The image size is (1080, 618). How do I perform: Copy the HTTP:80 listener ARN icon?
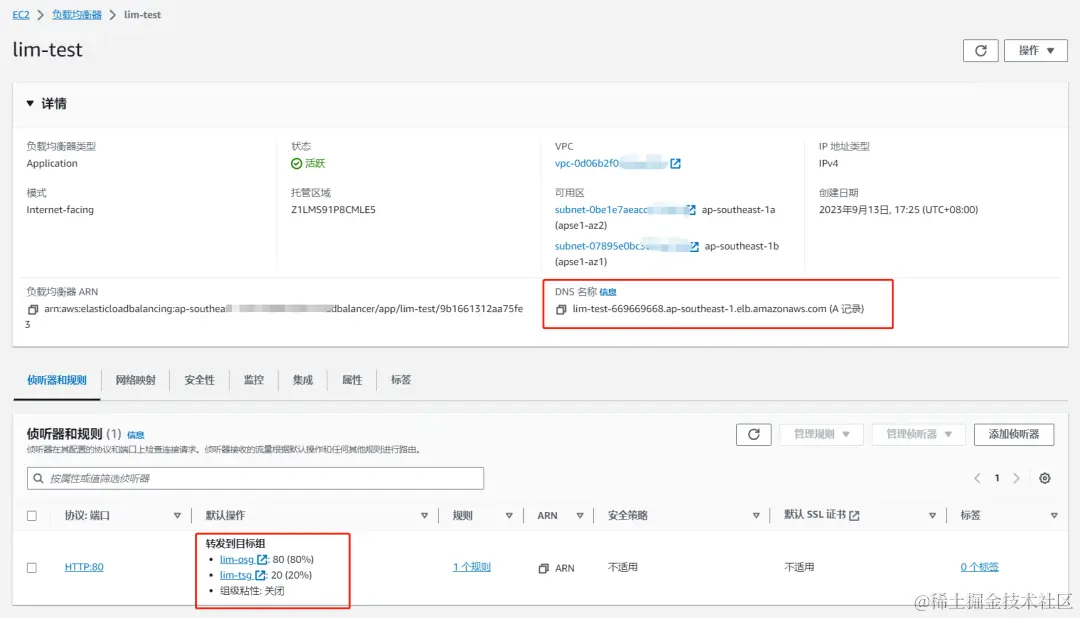click(x=543, y=568)
